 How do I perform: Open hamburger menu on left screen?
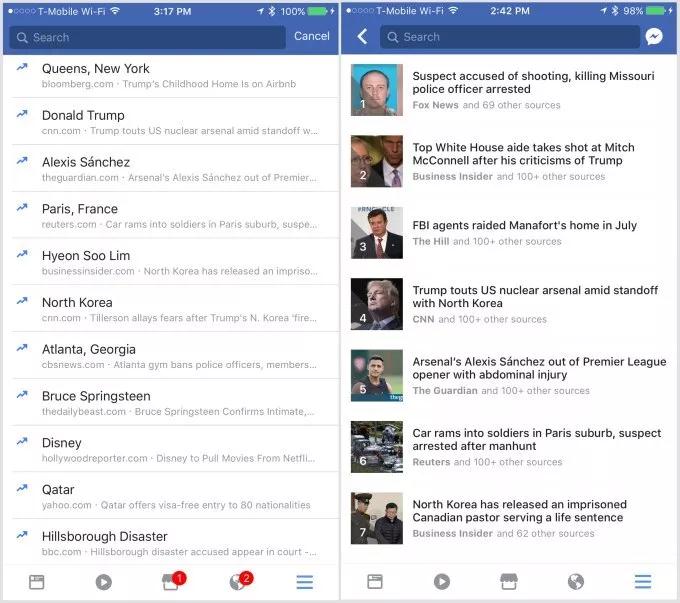click(x=304, y=582)
